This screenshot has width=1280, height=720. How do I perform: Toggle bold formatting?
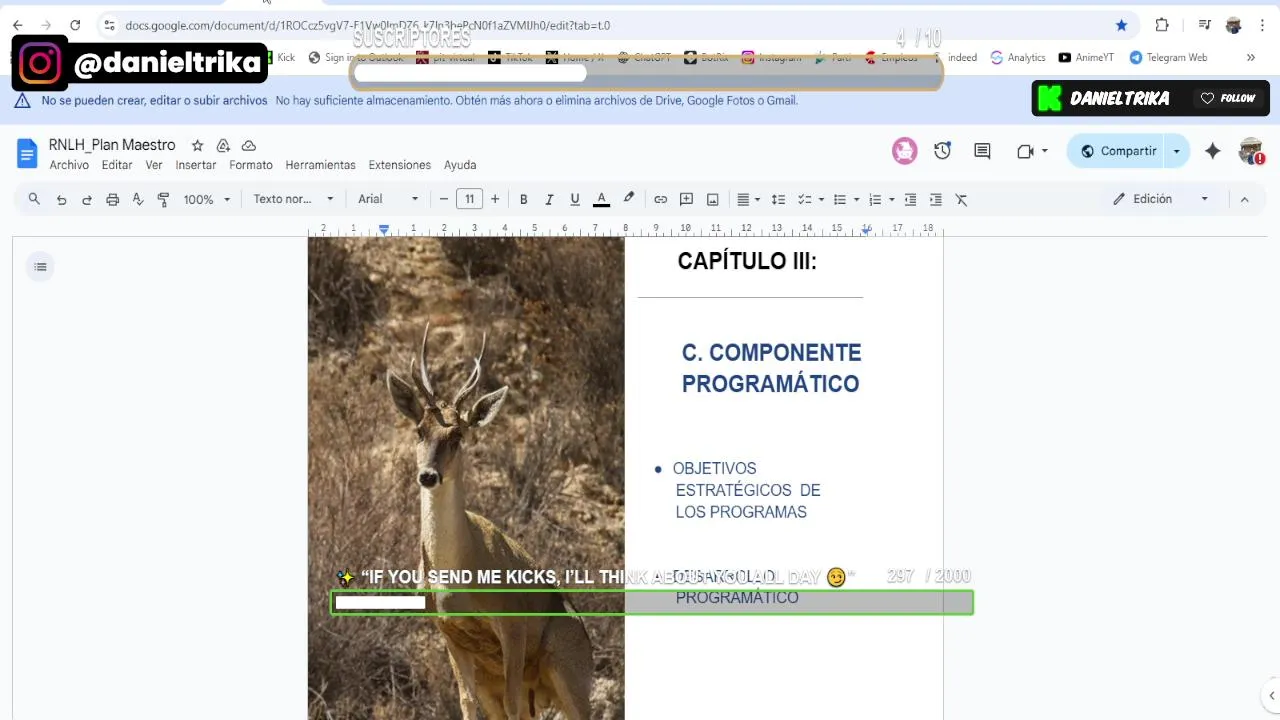click(523, 199)
